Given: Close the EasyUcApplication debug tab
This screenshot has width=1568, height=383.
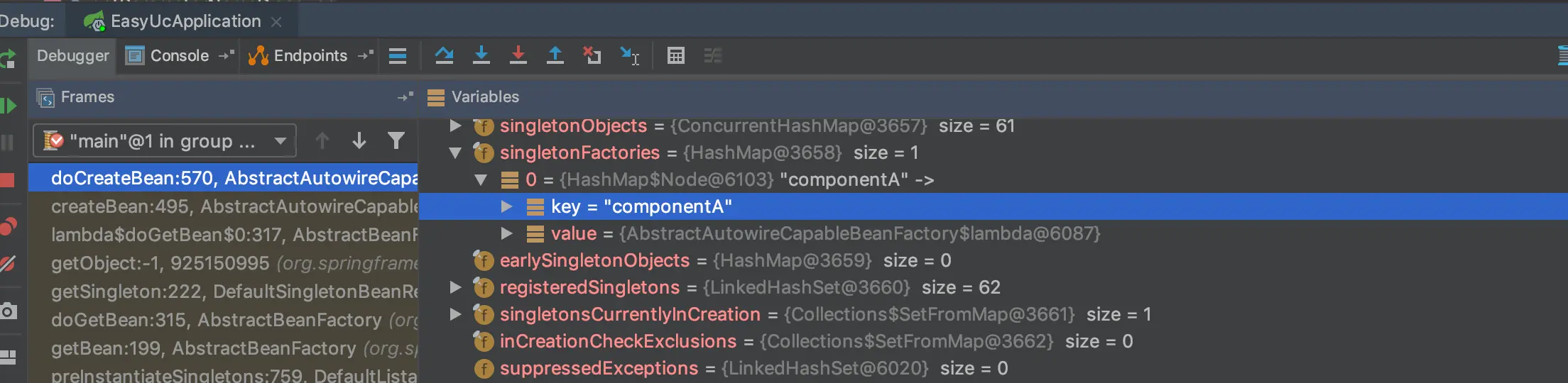Looking at the screenshot, I should [276, 22].
